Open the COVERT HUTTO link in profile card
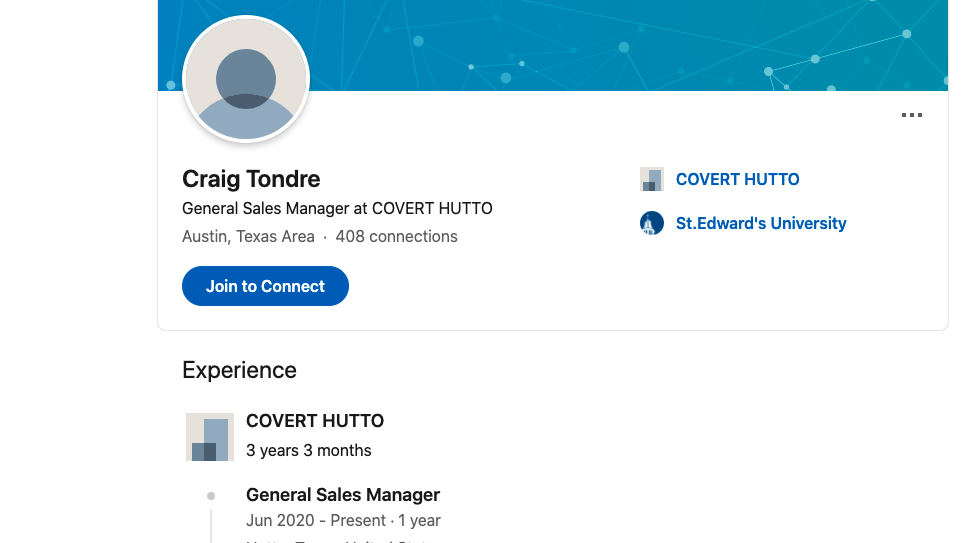This screenshot has width=970, height=543. coord(737,180)
